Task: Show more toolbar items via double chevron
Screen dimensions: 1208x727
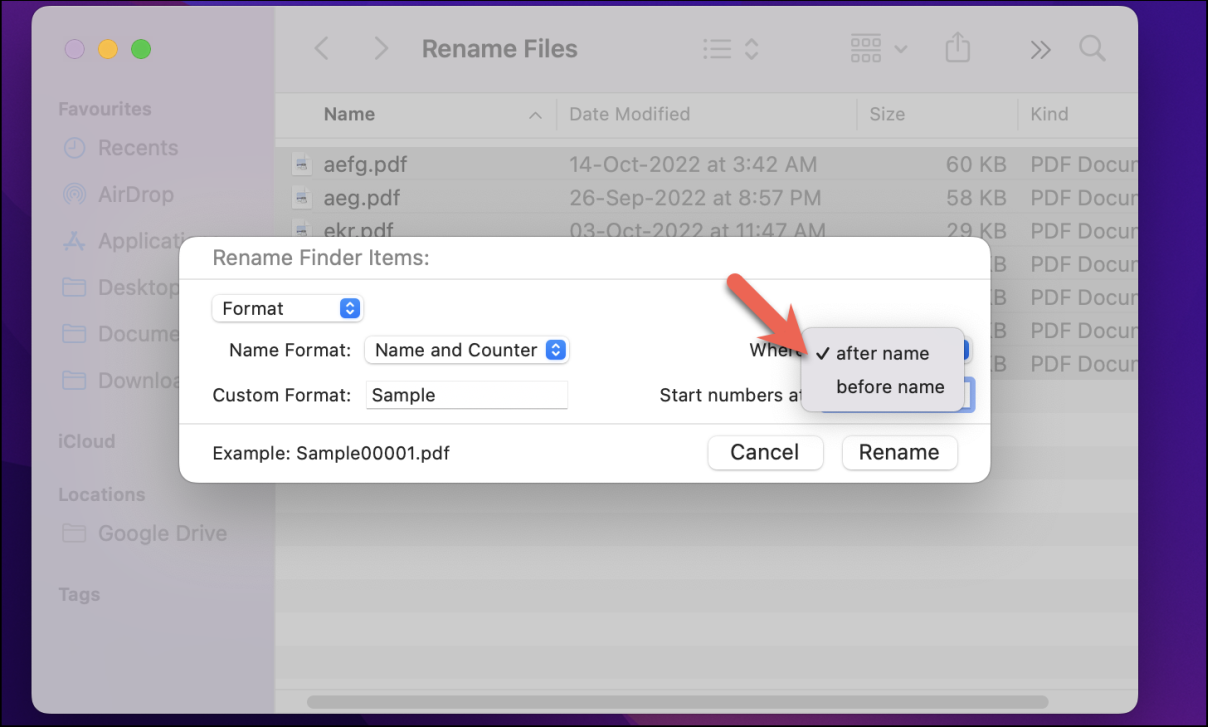Action: (x=1040, y=49)
